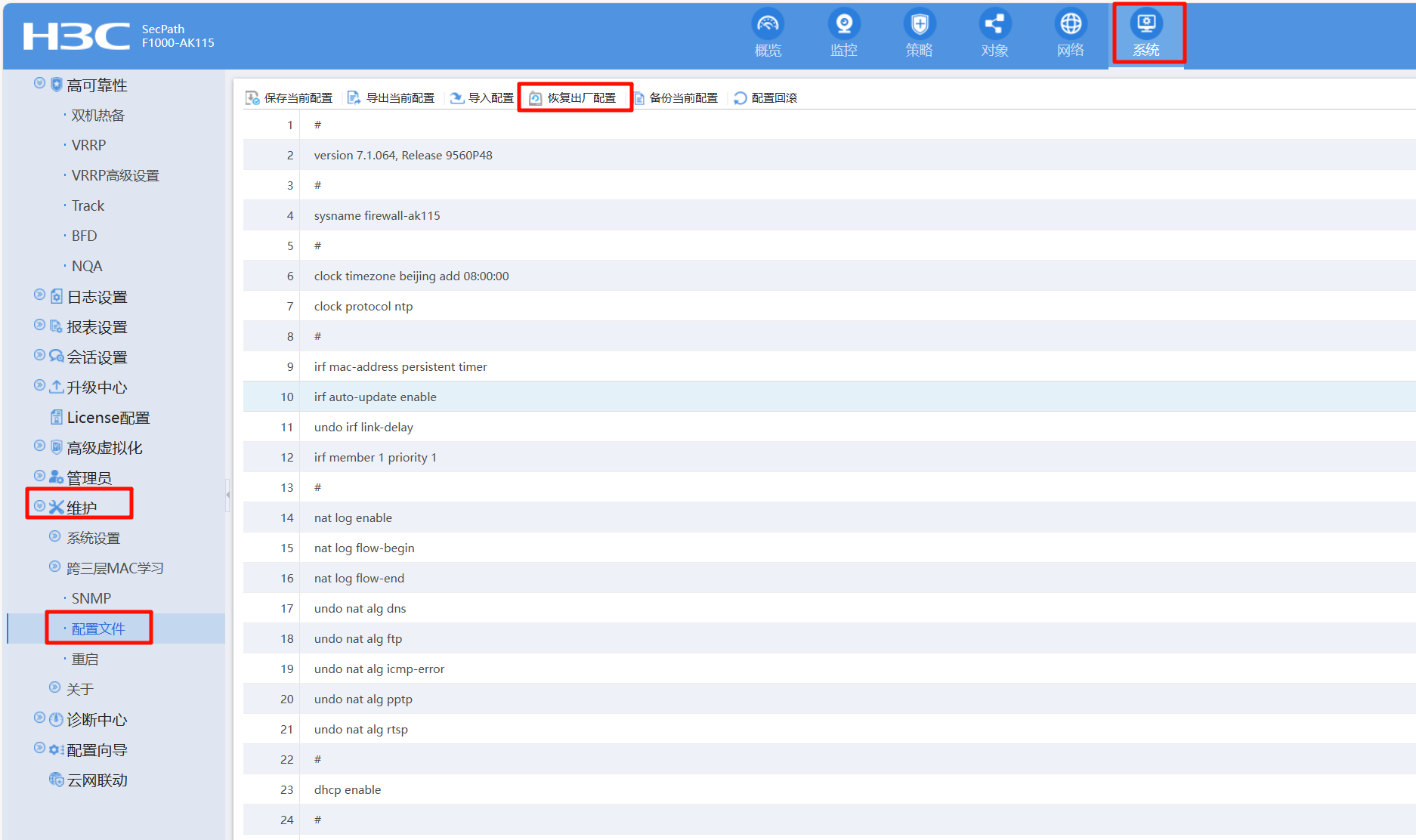This screenshot has height=840, width=1416.
Task: Click the 日志设置 log icon
Action: tap(57, 296)
